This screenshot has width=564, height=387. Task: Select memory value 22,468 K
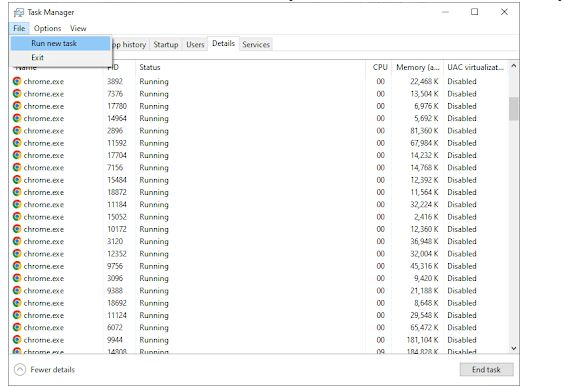(424, 82)
